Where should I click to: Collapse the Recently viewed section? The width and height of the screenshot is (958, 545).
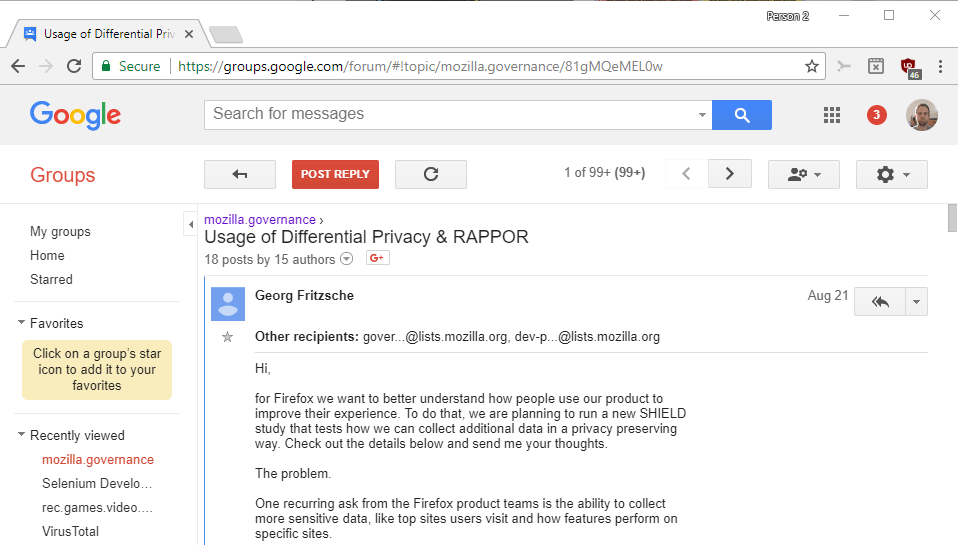(x=21, y=434)
